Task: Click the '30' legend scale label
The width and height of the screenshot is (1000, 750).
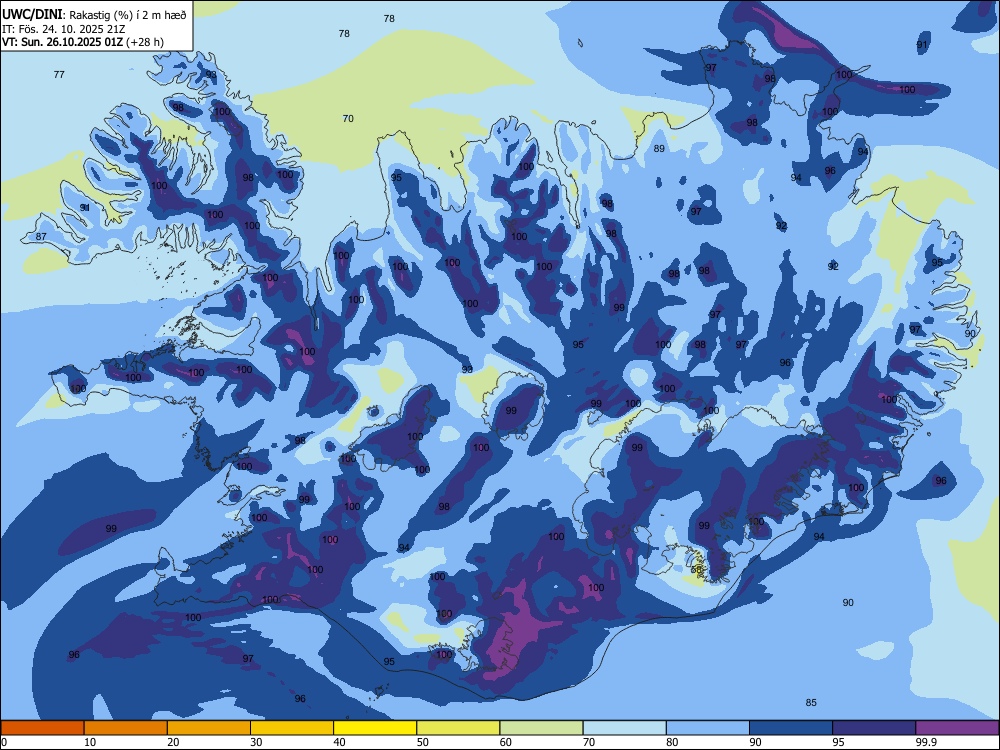Action: (256, 742)
